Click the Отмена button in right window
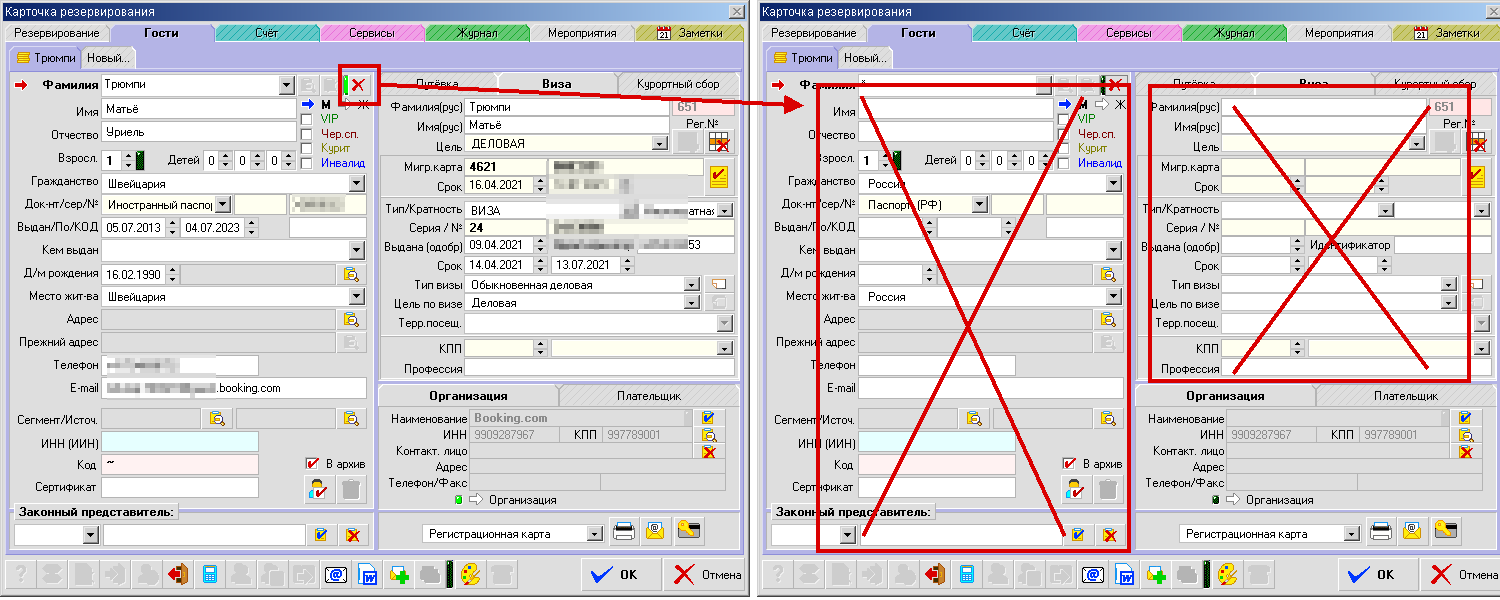 pos(1464,575)
